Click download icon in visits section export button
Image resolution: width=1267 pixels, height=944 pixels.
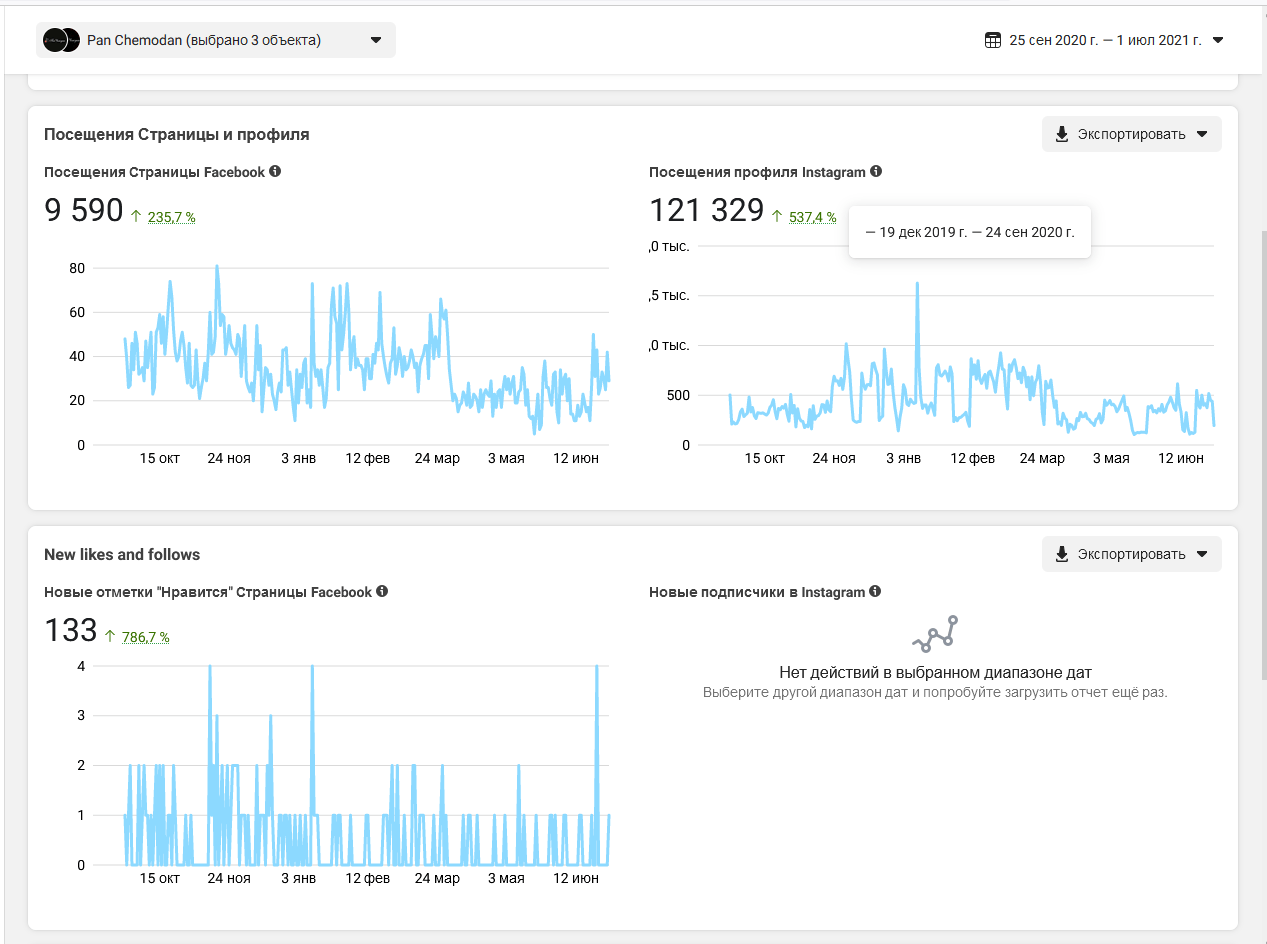(x=1062, y=134)
